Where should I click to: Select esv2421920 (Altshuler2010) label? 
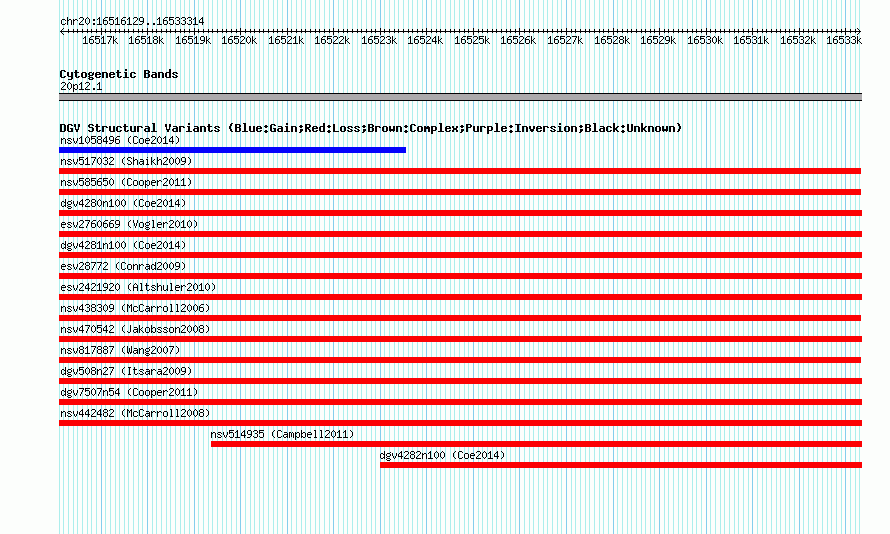coord(138,287)
